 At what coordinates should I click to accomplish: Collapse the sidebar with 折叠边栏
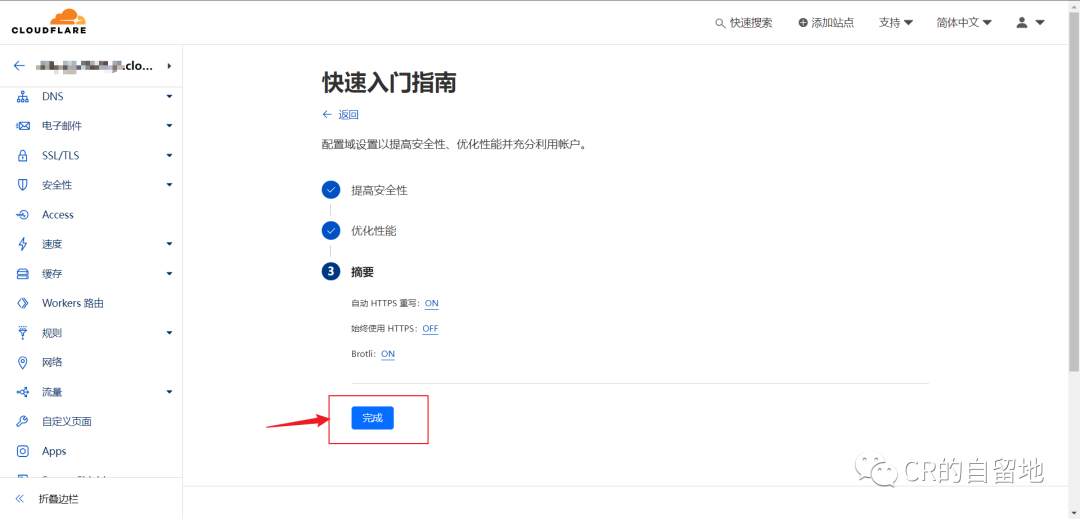click(x=58, y=499)
